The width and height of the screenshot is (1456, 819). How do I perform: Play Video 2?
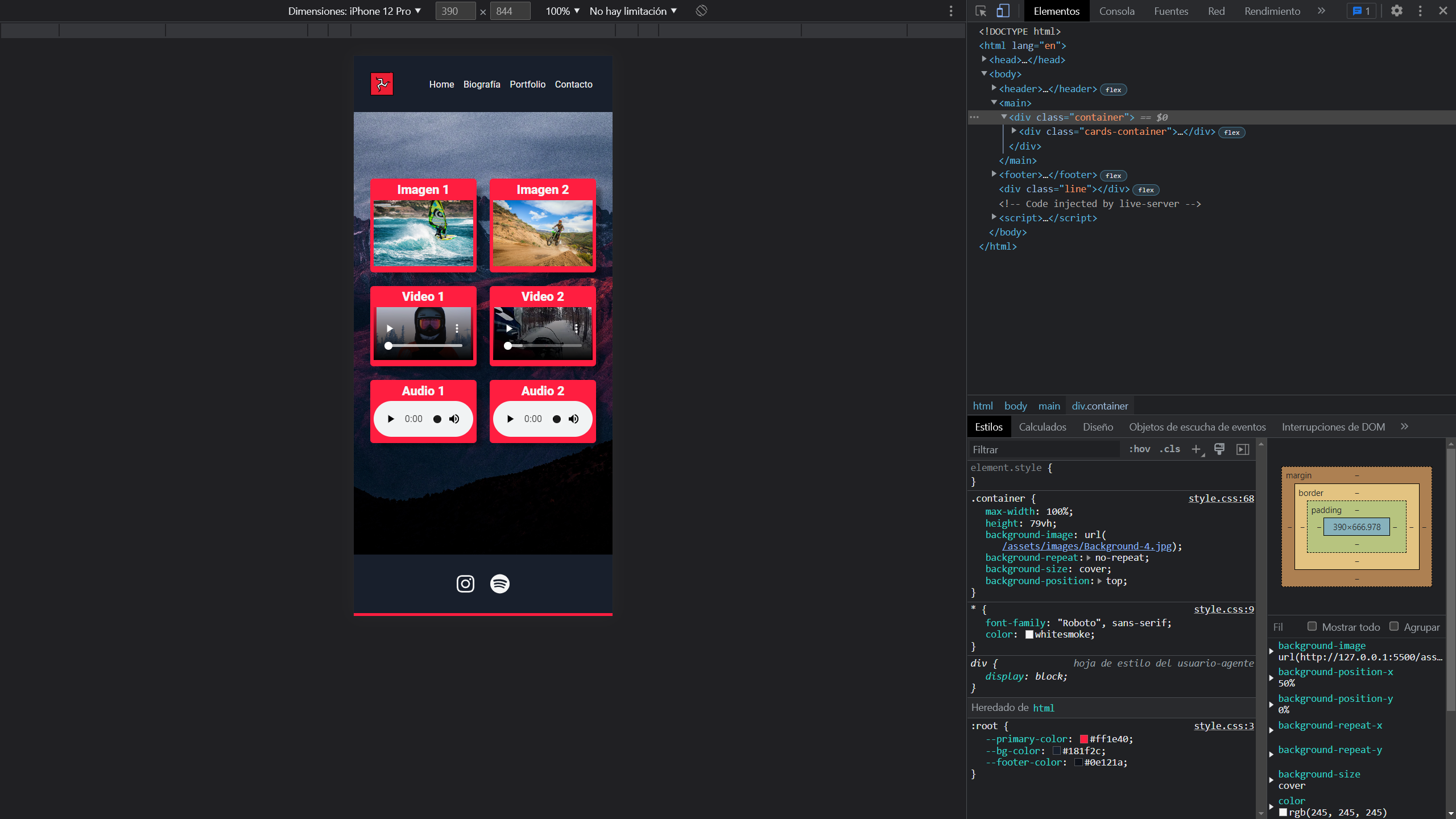(509, 329)
